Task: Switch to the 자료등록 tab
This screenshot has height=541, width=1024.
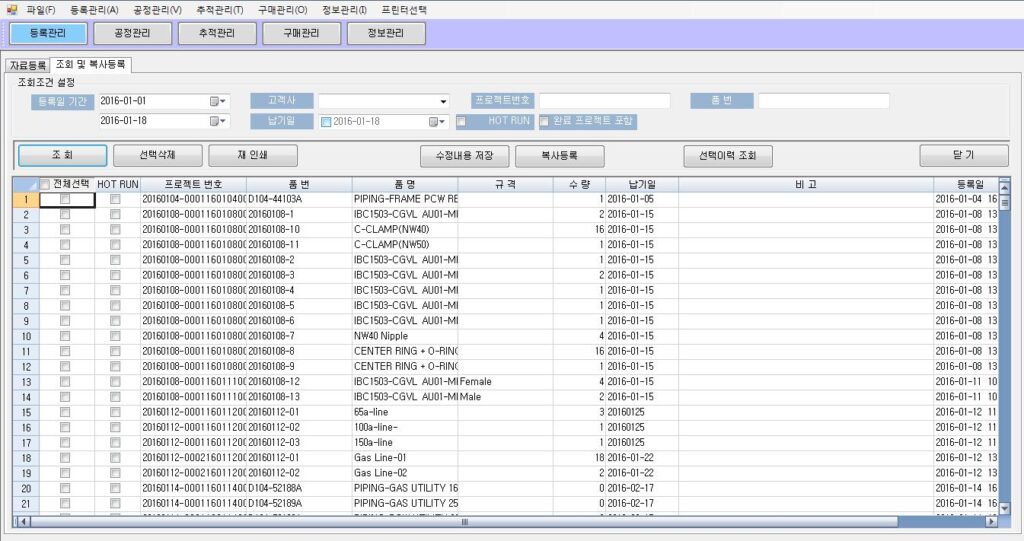Action: [28, 65]
